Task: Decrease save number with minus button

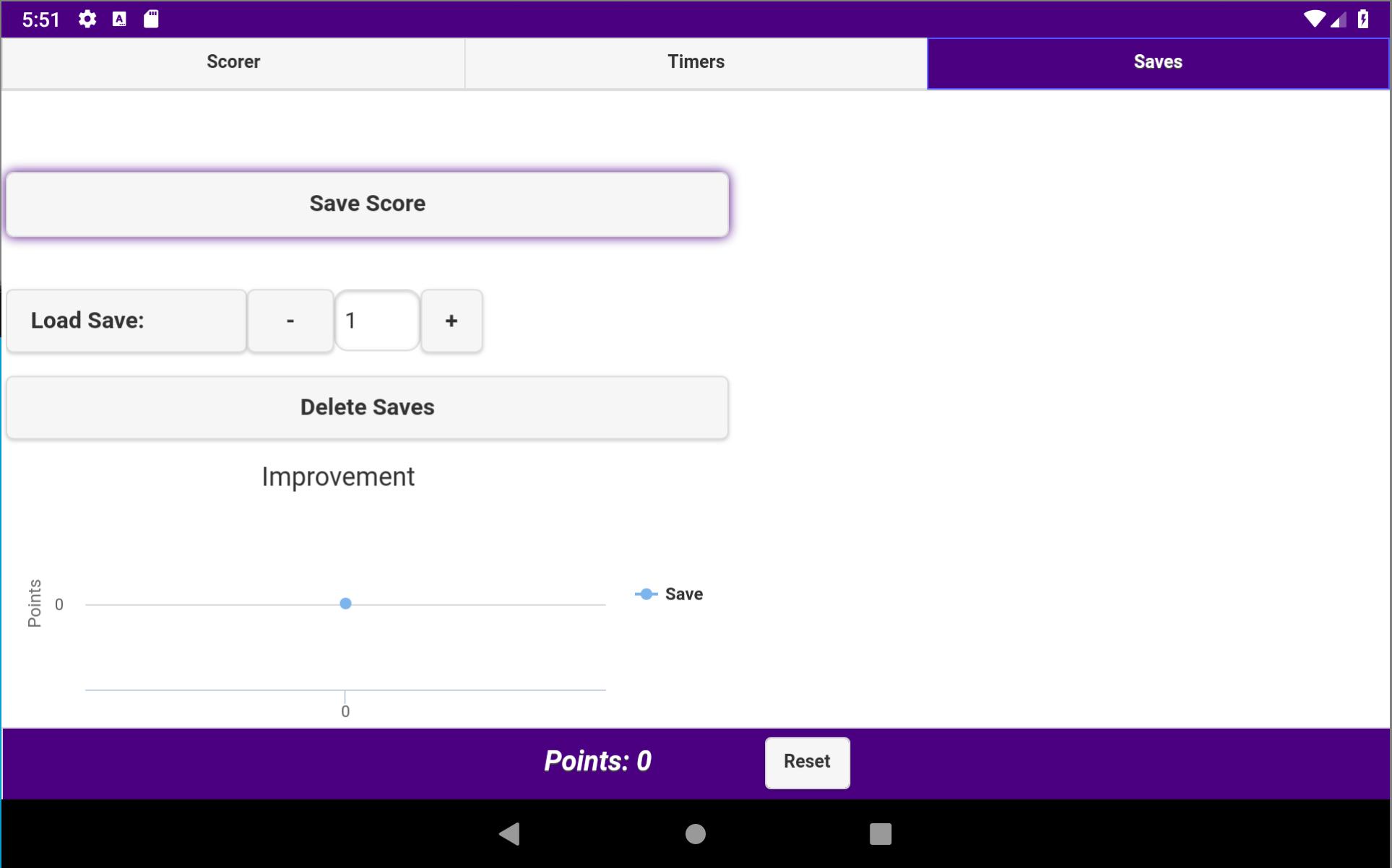Action: [x=290, y=321]
